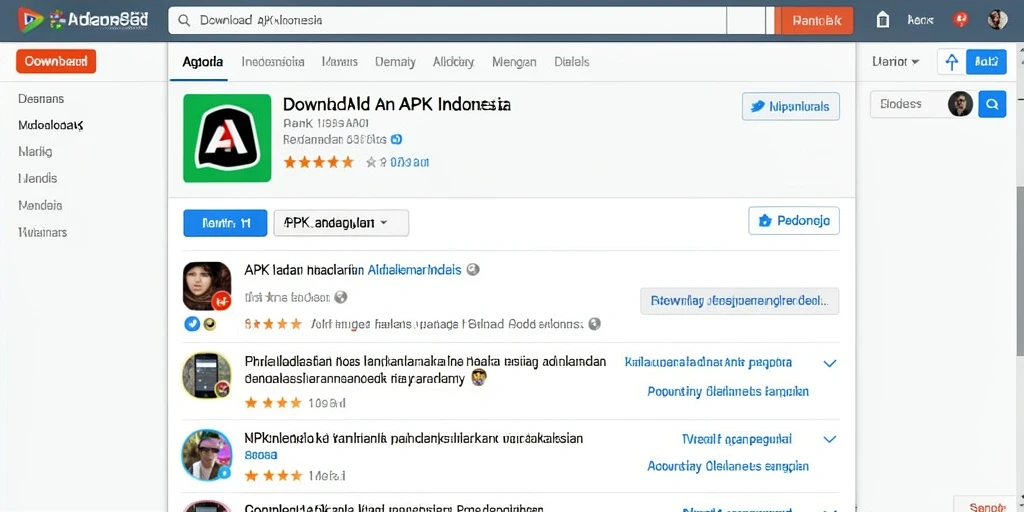Click the avatar icon inside 'Slodess' field

(960, 104)
